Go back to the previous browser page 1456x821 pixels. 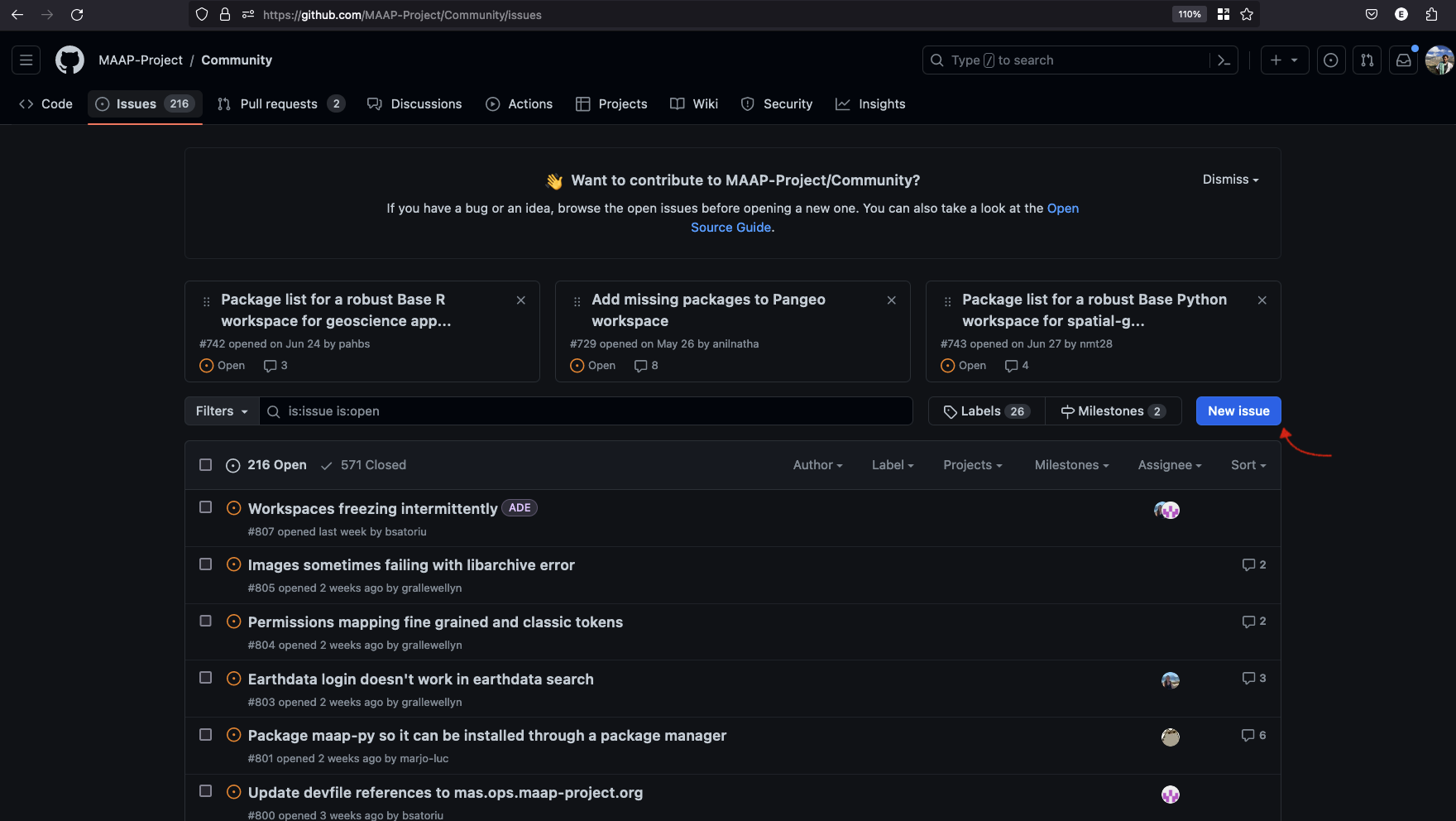[17, 15]
